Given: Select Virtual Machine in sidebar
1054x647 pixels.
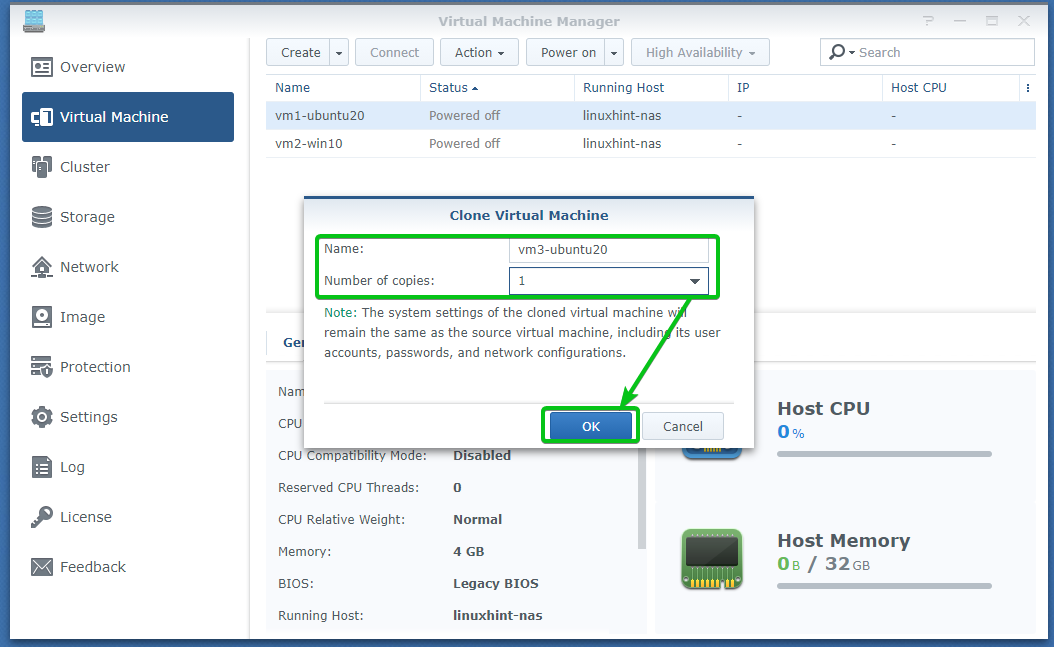Looking at the screenshot, I should (x=128, y=117).
